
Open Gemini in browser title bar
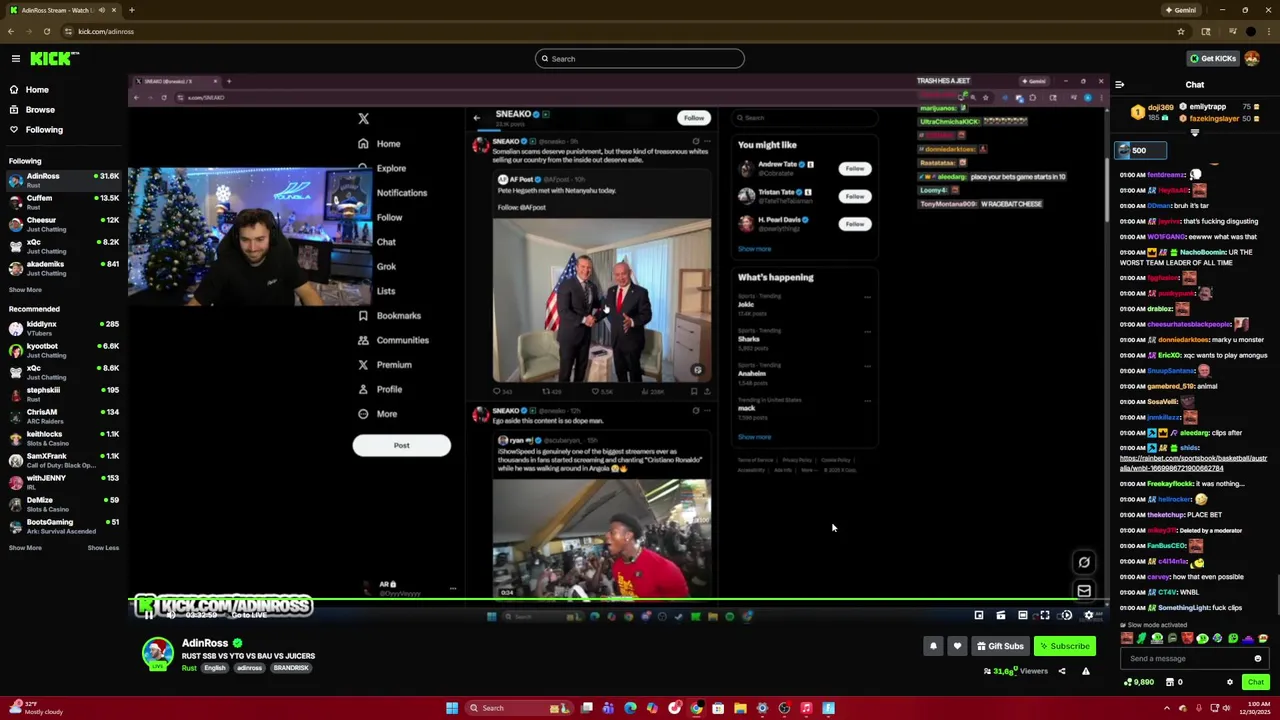pyautogui.click(x=1180, y=10)
